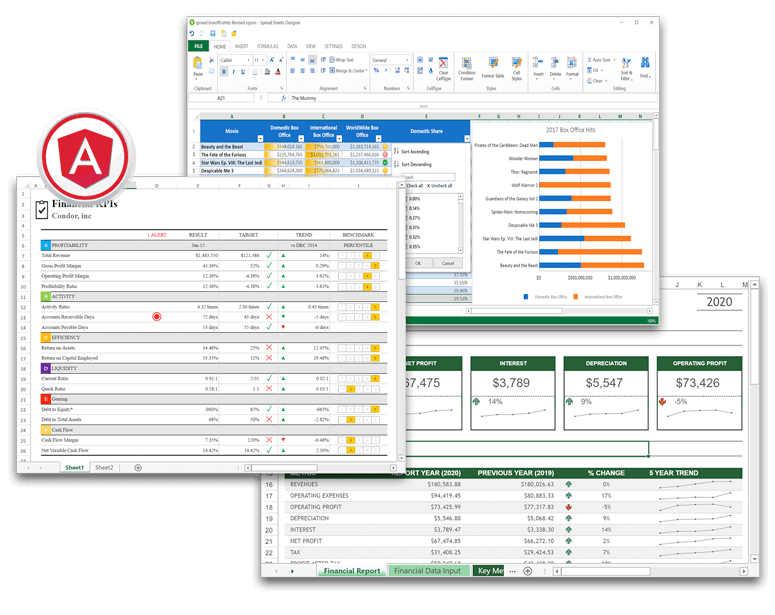775x615 pixels.
Task: Select the Financial Data Input sheet tab
Action: 428,571
